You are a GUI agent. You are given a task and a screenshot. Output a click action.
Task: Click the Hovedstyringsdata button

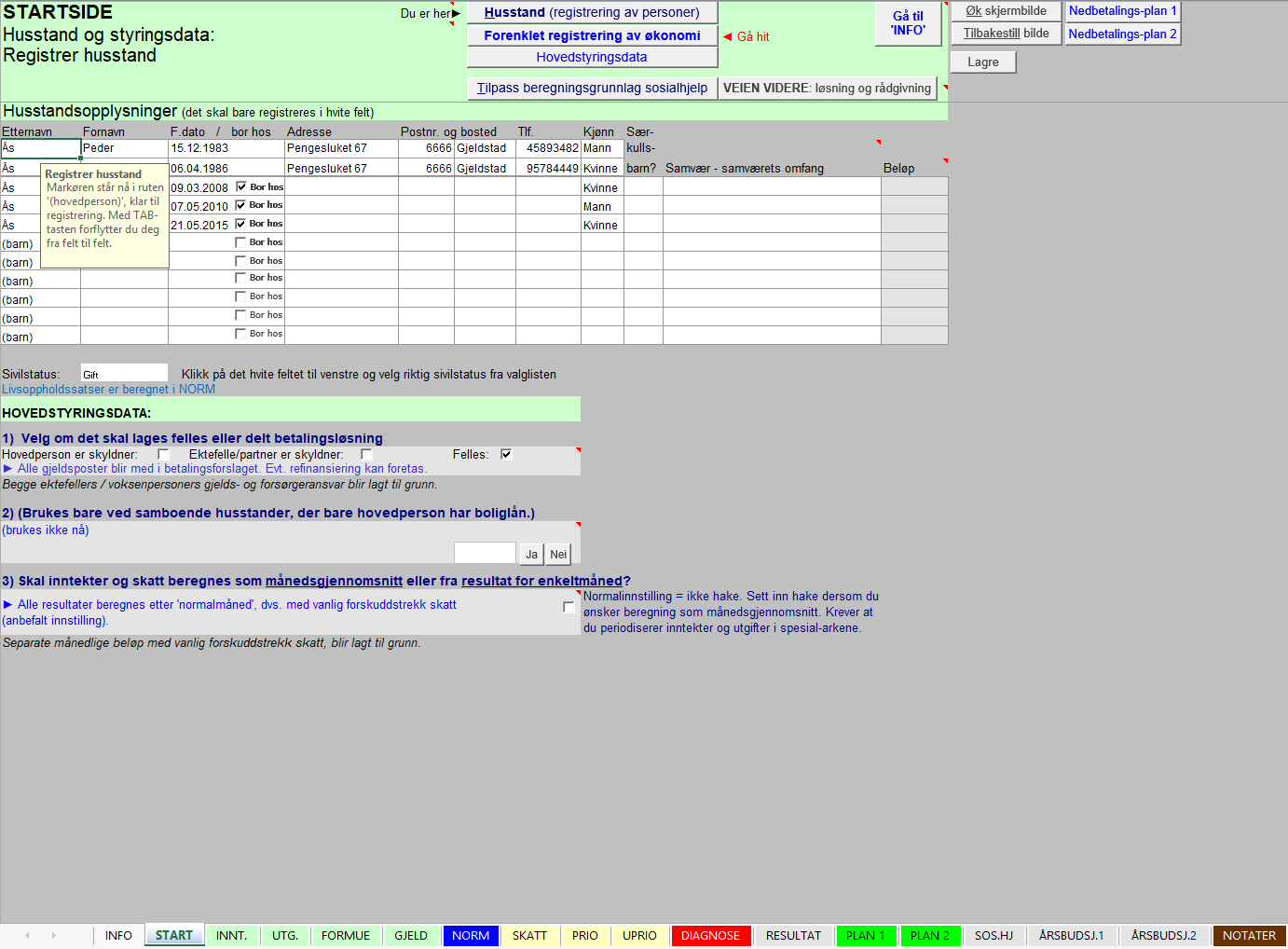click(x=592, y=57)
